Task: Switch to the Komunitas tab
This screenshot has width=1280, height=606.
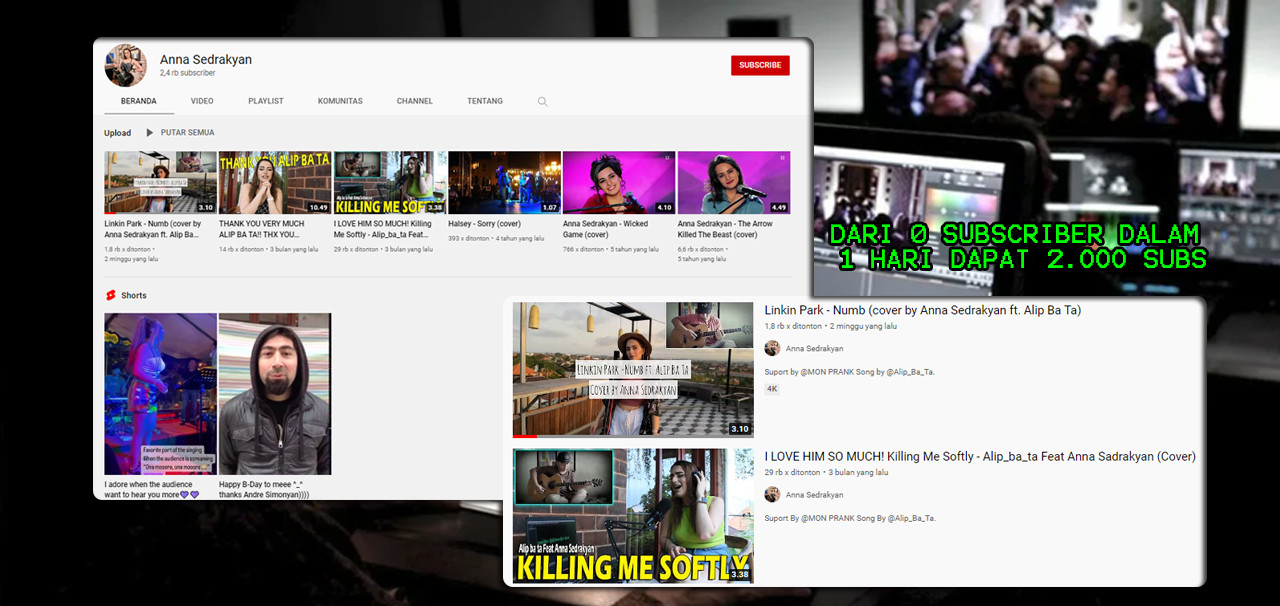Action: coord(340,101)
